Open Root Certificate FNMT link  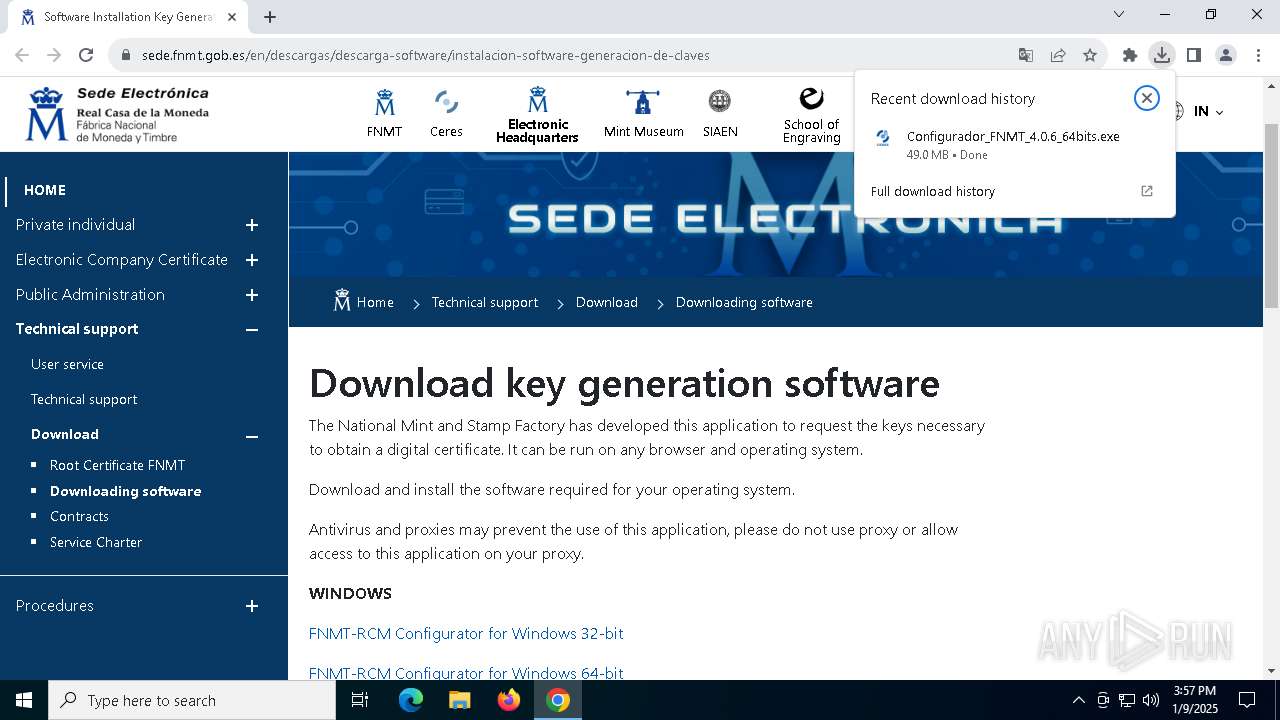[118, 465]
